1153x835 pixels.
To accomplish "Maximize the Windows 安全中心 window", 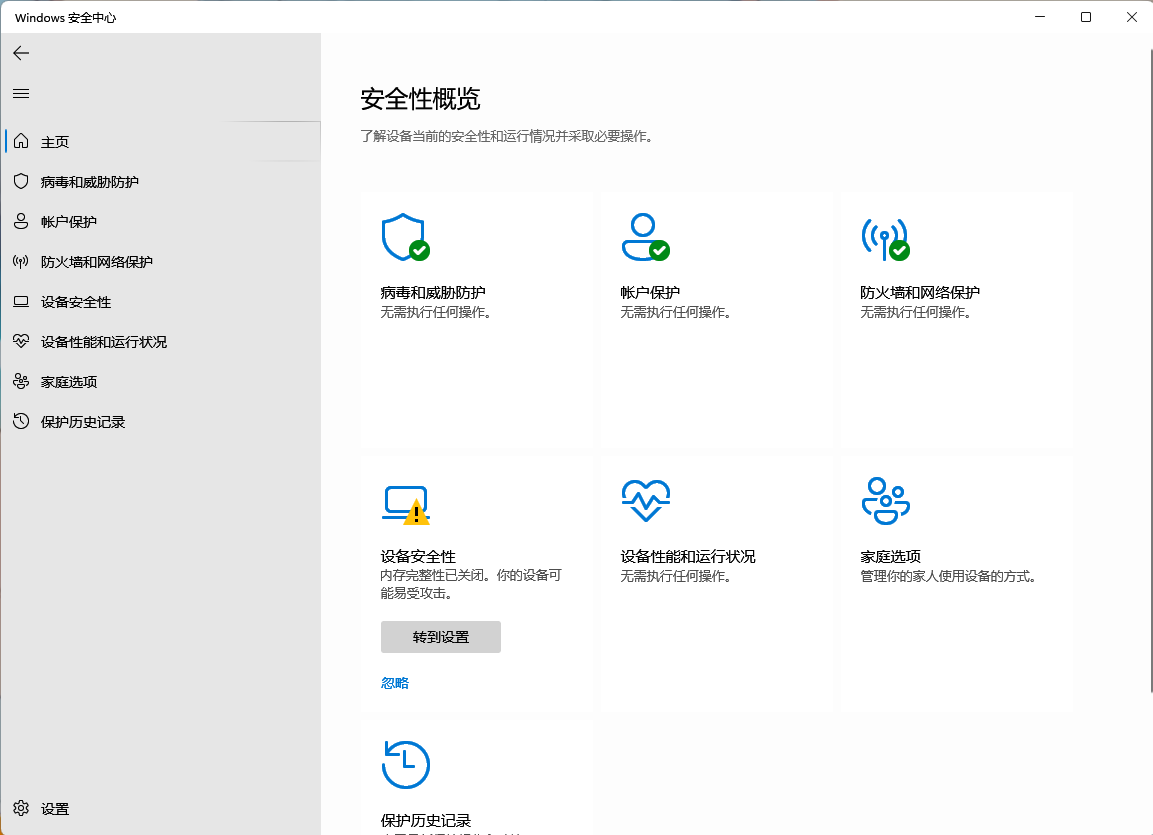I will click(x=1085, y=17).
